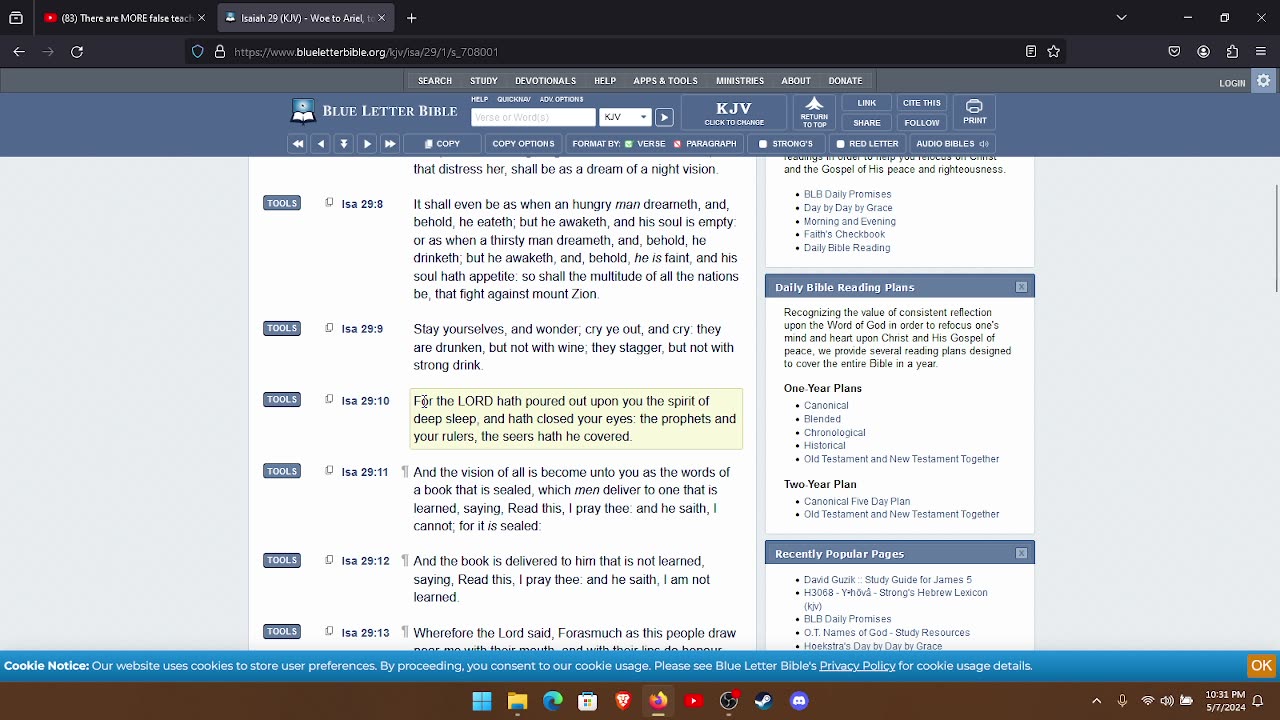The image size is (1280, 720).
Task: Go to next book with double-right arrow
Action: pyautogui.click(x=390, y=144)
